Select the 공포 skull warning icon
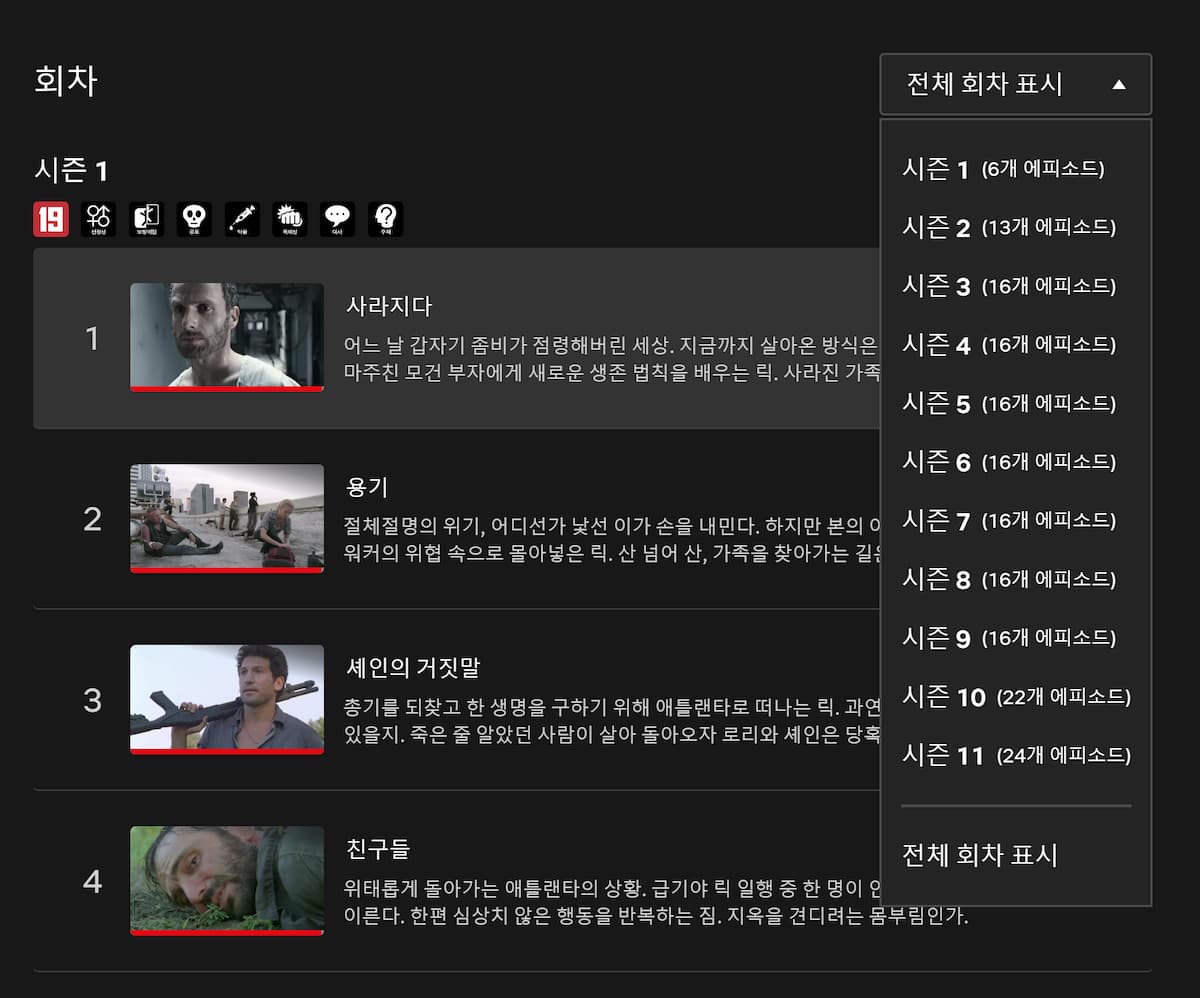 coord(192,219)
